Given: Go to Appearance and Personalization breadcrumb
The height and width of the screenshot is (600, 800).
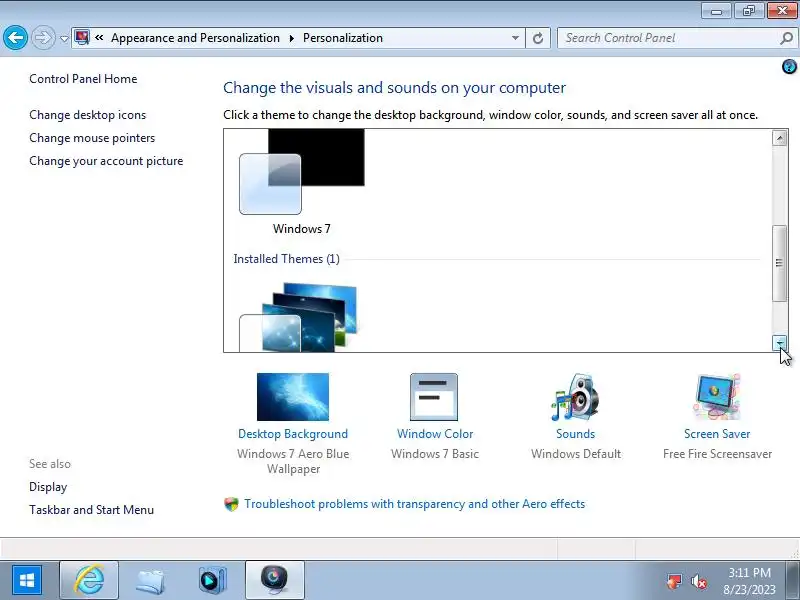Looking at the screenshot, I should (x=195, y=38).
